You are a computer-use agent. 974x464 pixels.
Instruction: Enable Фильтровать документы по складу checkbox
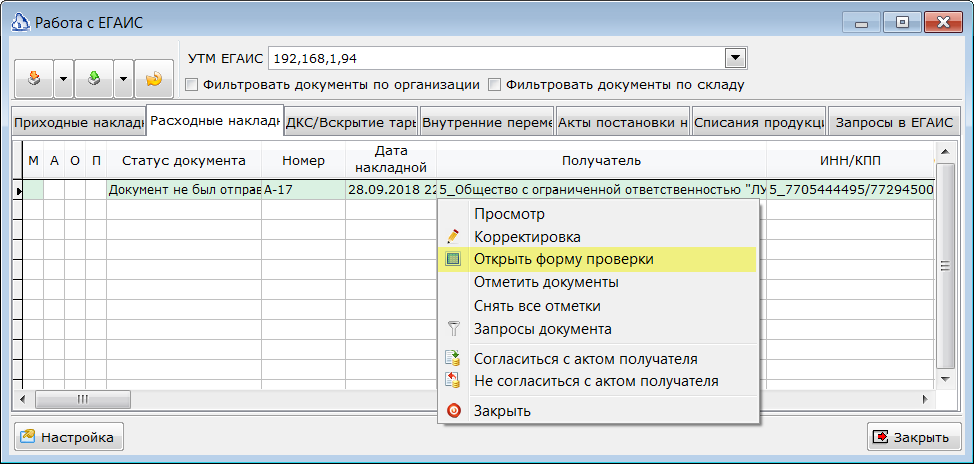[x=494, y=85]
